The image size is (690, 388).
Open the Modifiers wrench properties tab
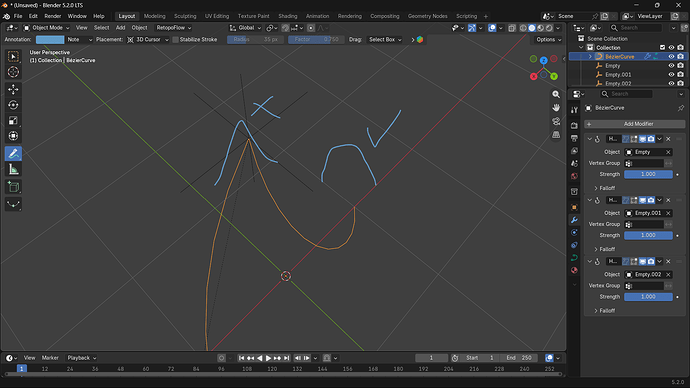pyautogui.click(x=574, y=220)
